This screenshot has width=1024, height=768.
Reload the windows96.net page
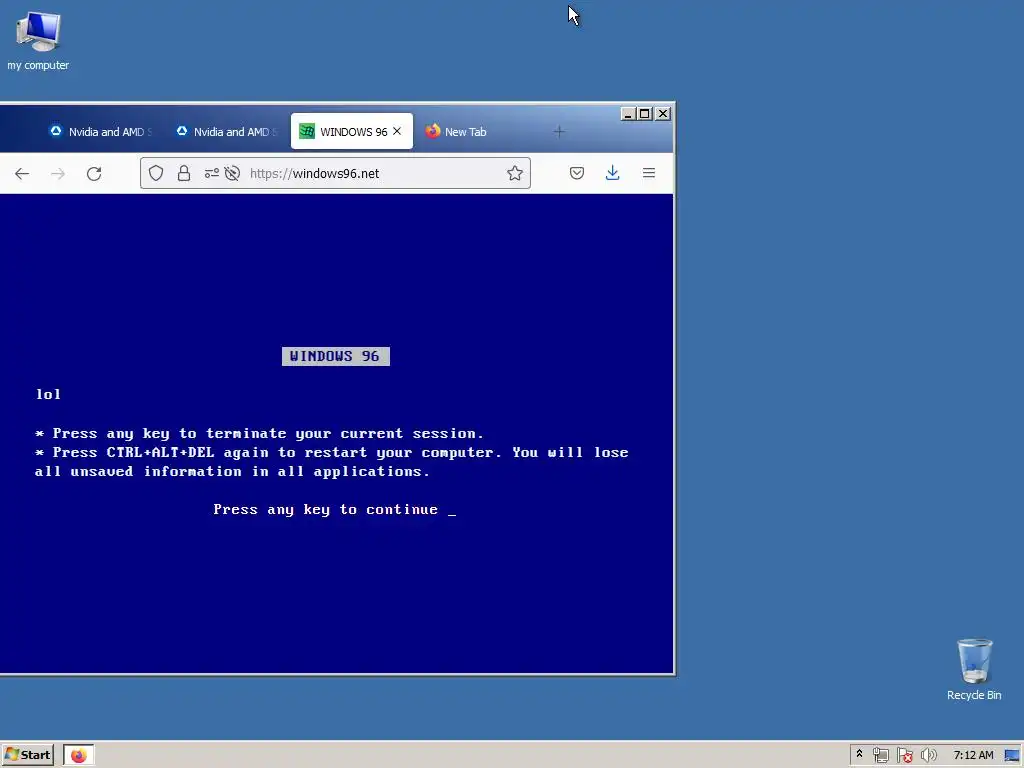pyautogui.click(x=94, y=174)
